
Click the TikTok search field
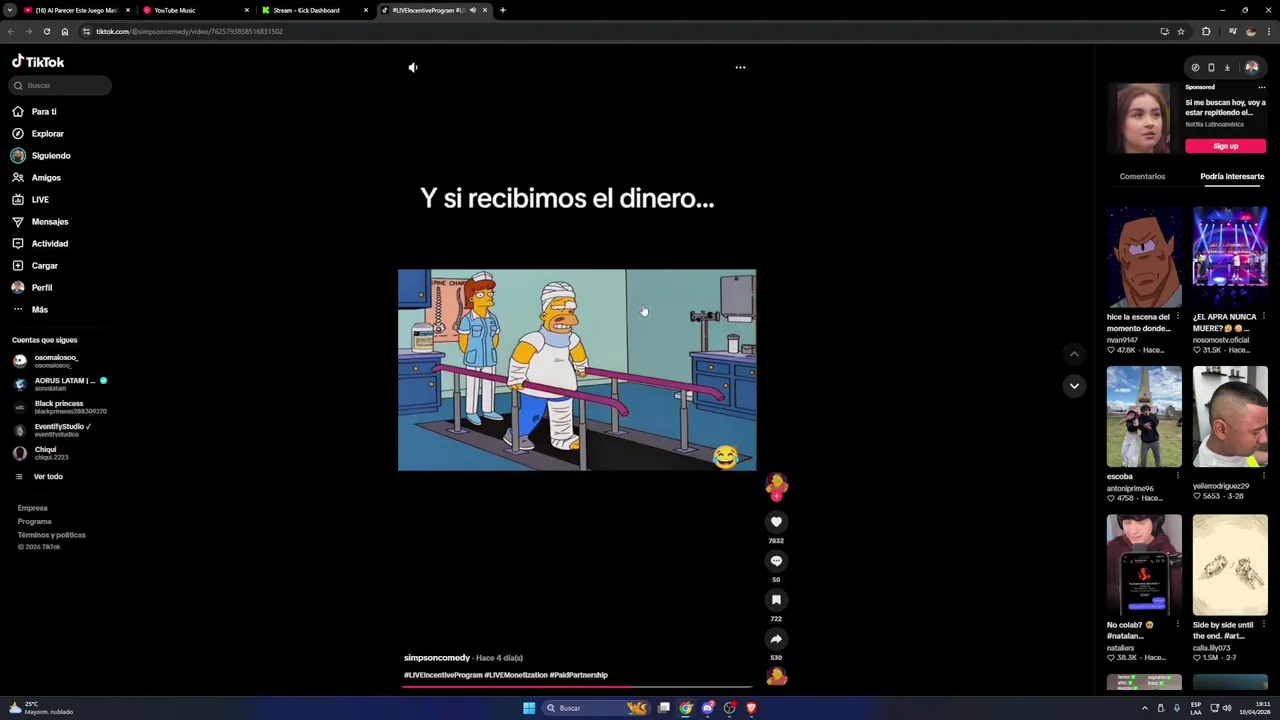(61, 85)
